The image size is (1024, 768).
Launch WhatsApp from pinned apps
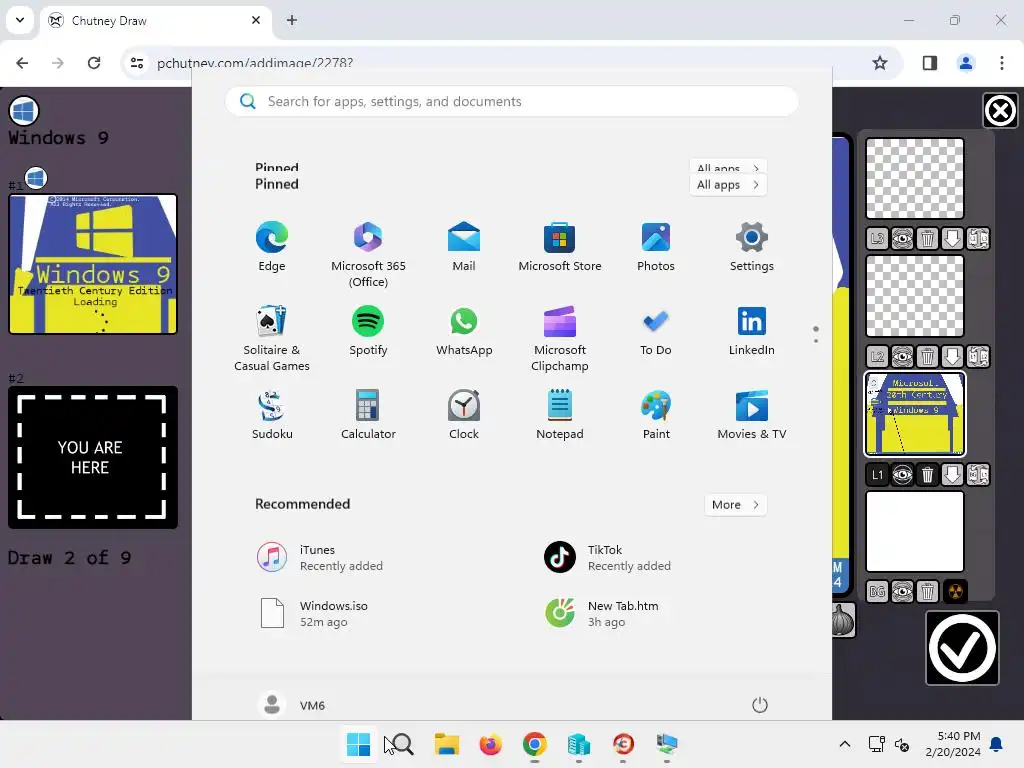coord(464,330)
